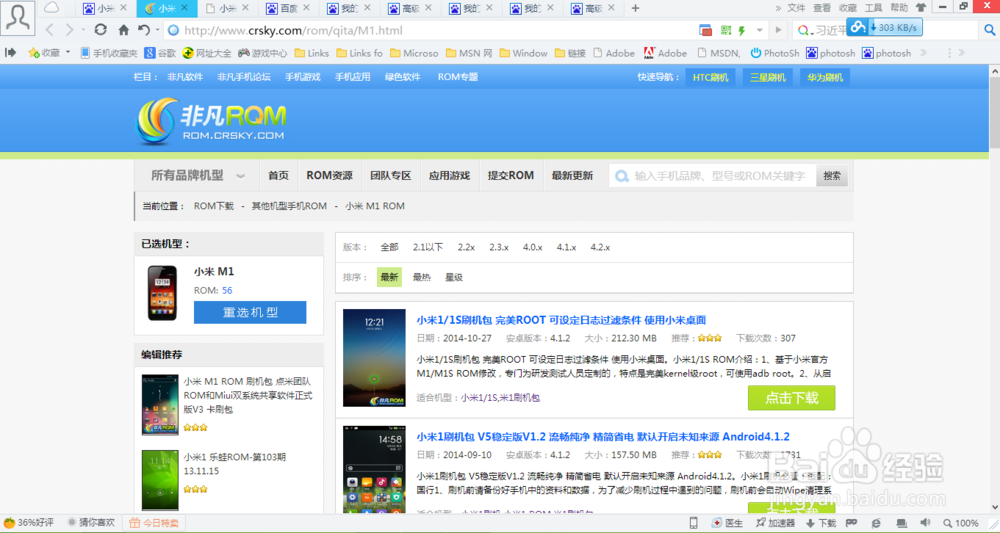Screen dimensions: 1000x533
Task: Click the undo restore-tab icon
Action: pyautogui.click(x=144, y=30)
